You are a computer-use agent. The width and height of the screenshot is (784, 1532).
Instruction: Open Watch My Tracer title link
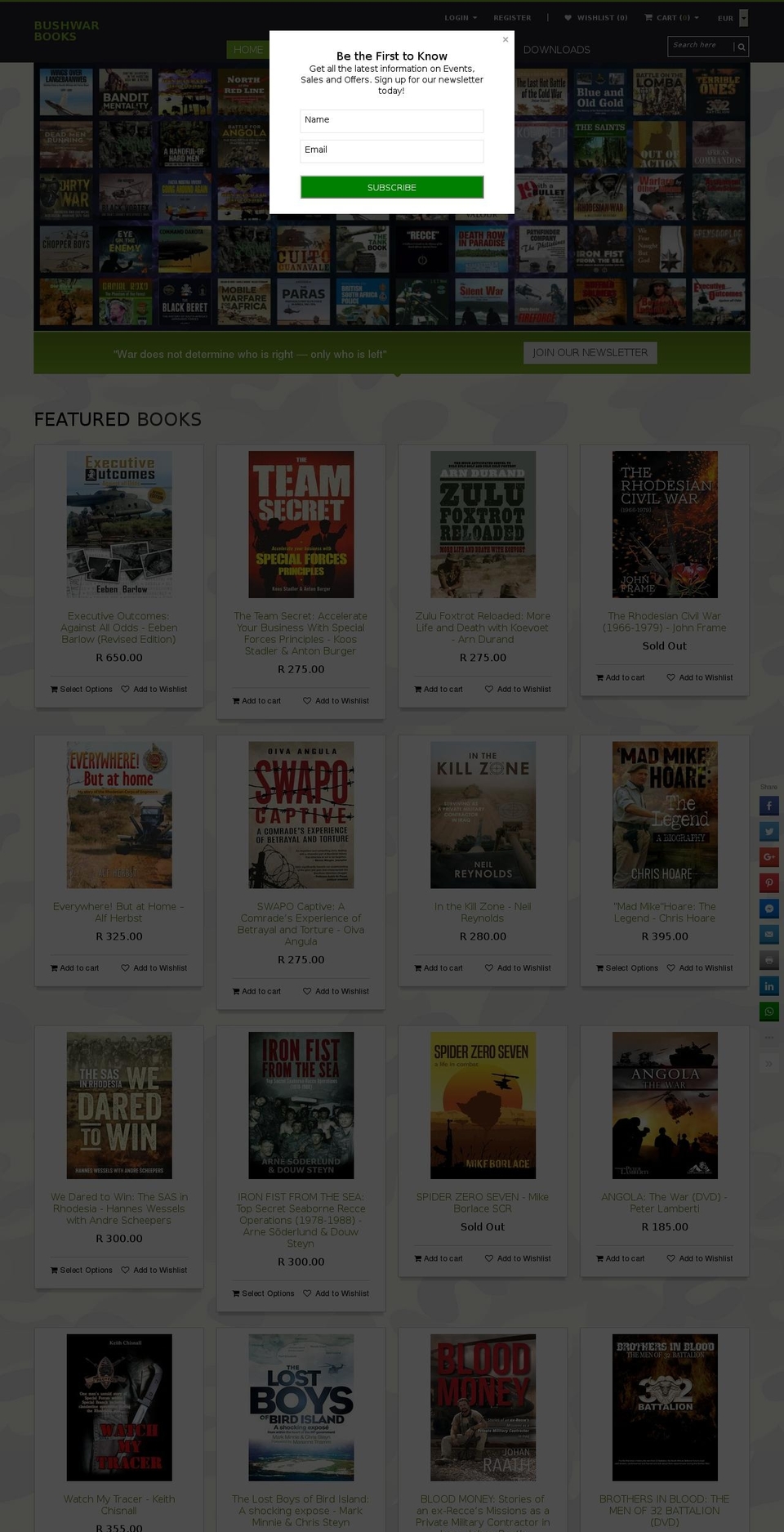point(119,1505)
